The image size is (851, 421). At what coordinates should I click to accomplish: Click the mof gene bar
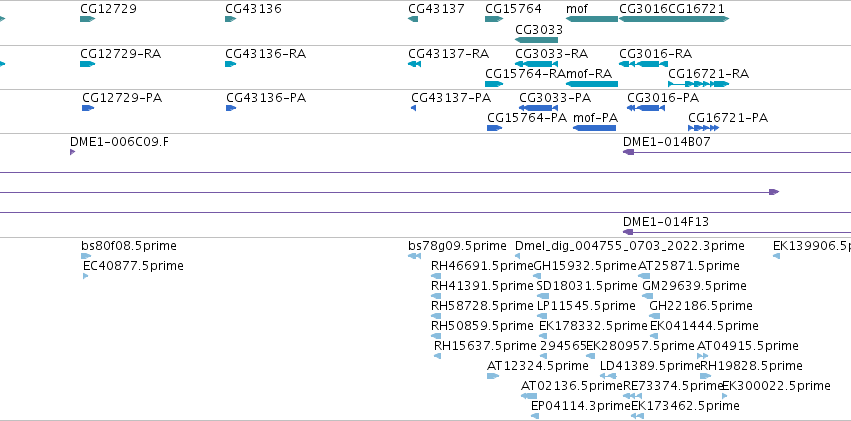592,19
